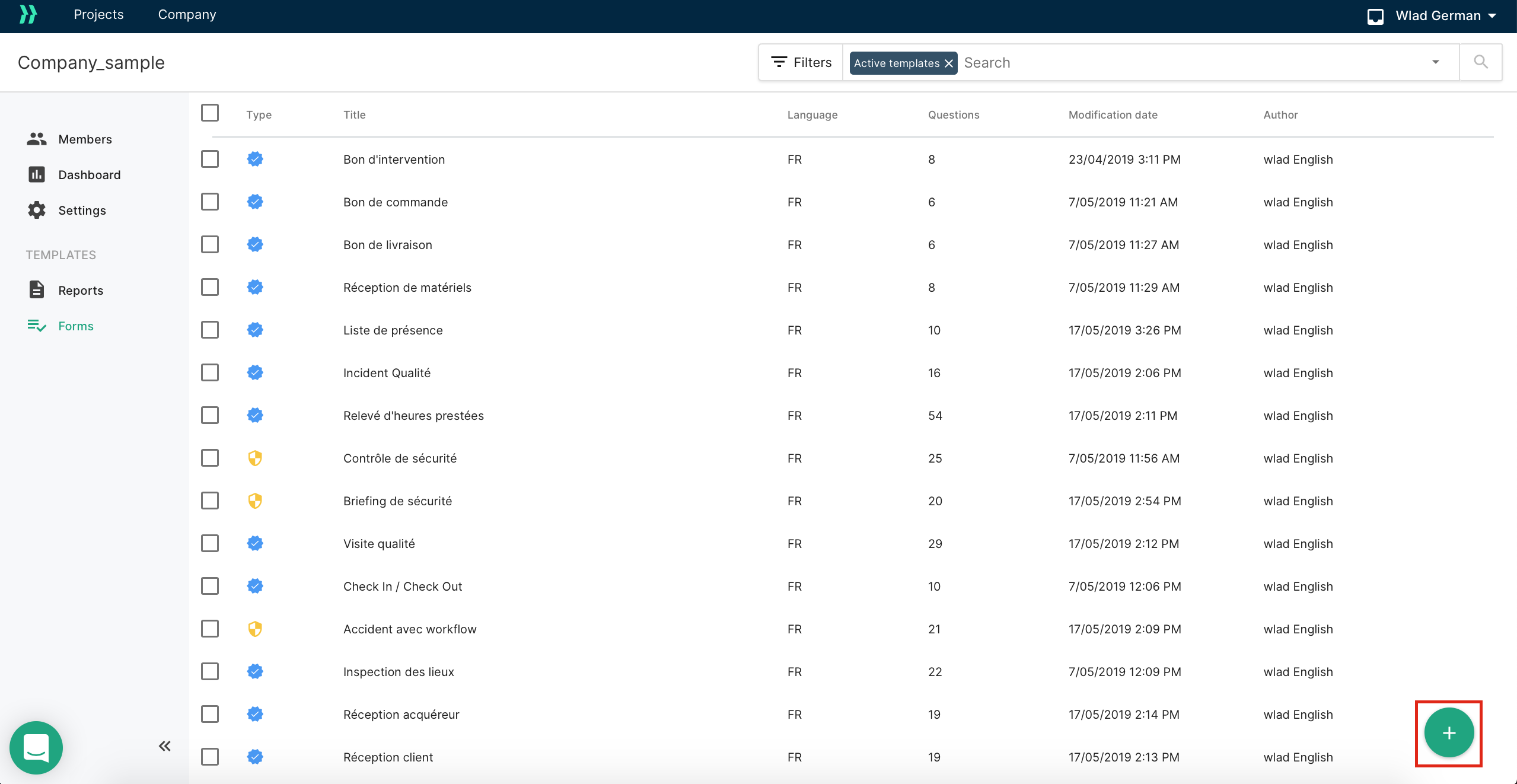Click the search magnifier icon
This screenshot has height=784, width=1517.
point(1481,62)
